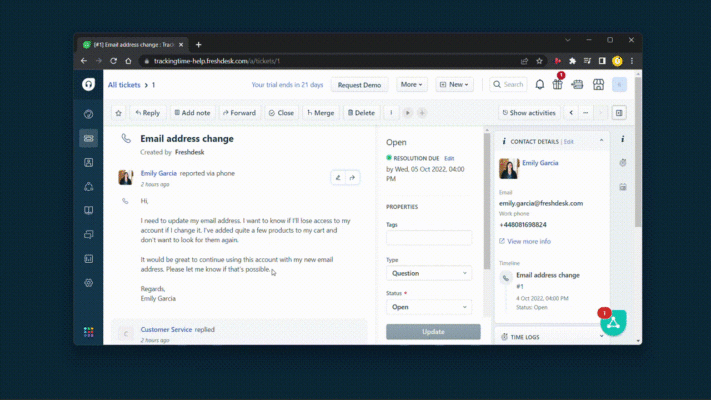Open the Analytics reports icon in sidebar
The image size is (711, 400).
pyautogui.click(x=88, y=259)
